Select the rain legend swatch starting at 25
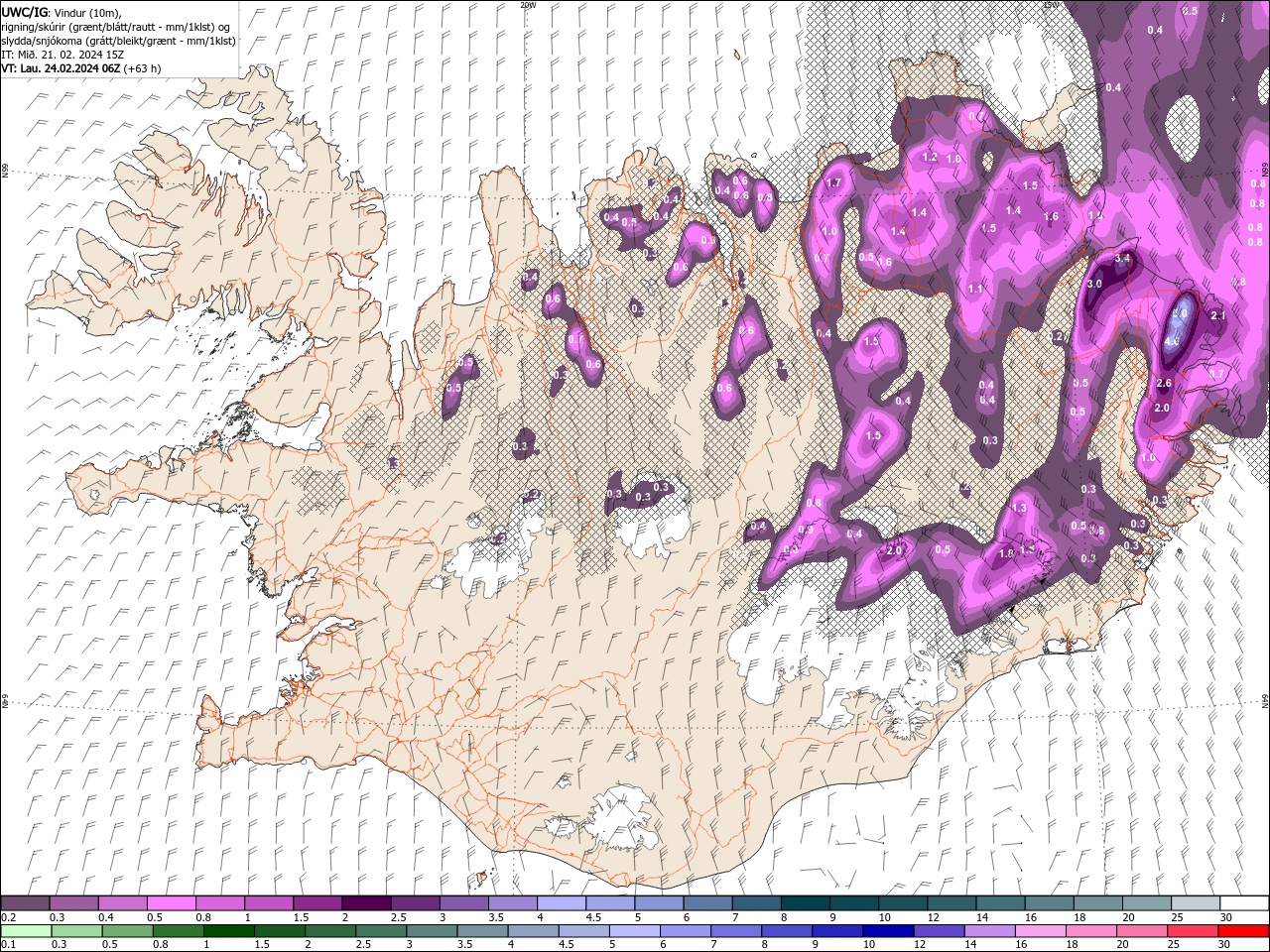The image size is (1270, 952). (x=1191, y=931)
